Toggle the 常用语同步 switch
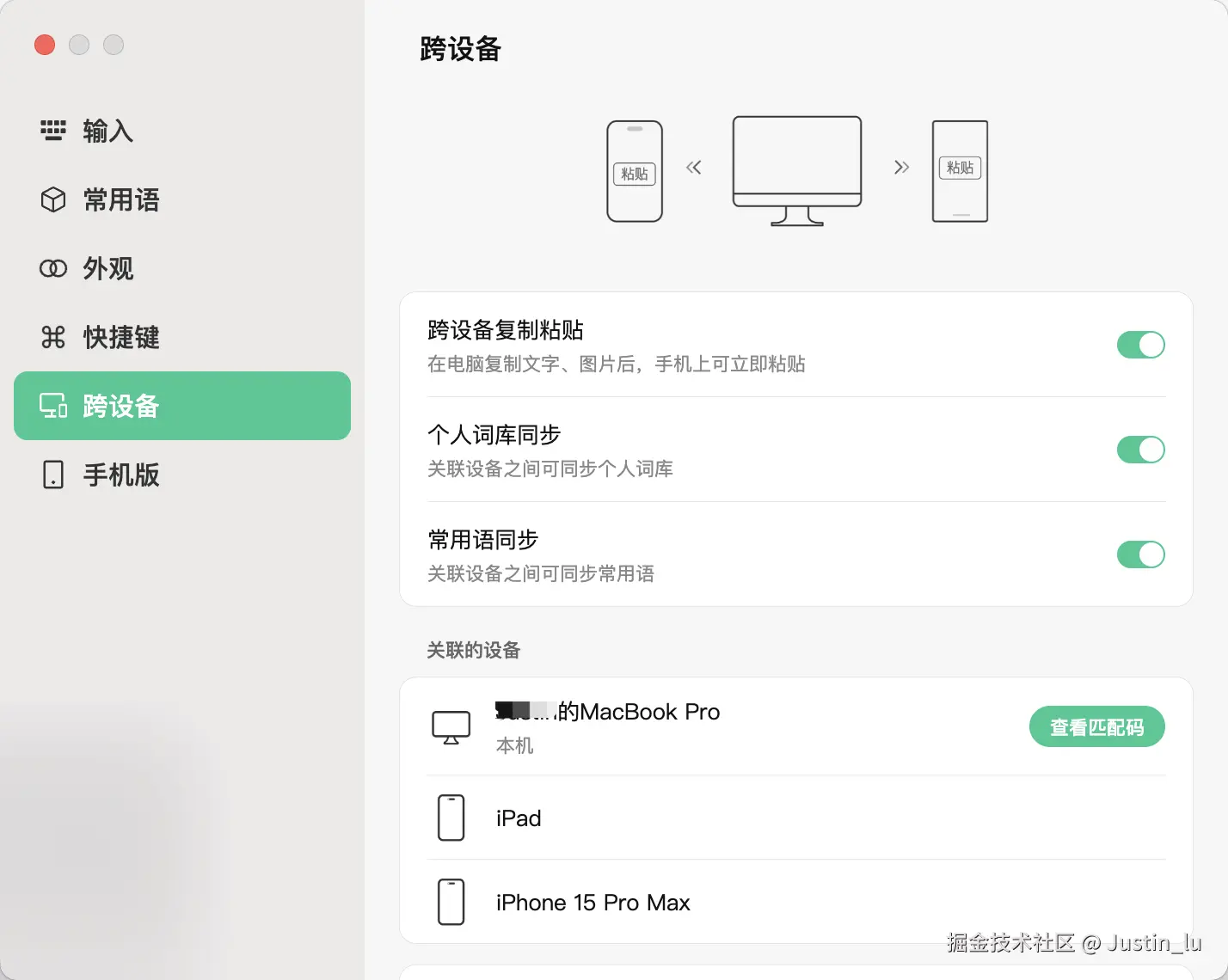The width and height of the screenshot is (1228, 980). pos(1140,554)
